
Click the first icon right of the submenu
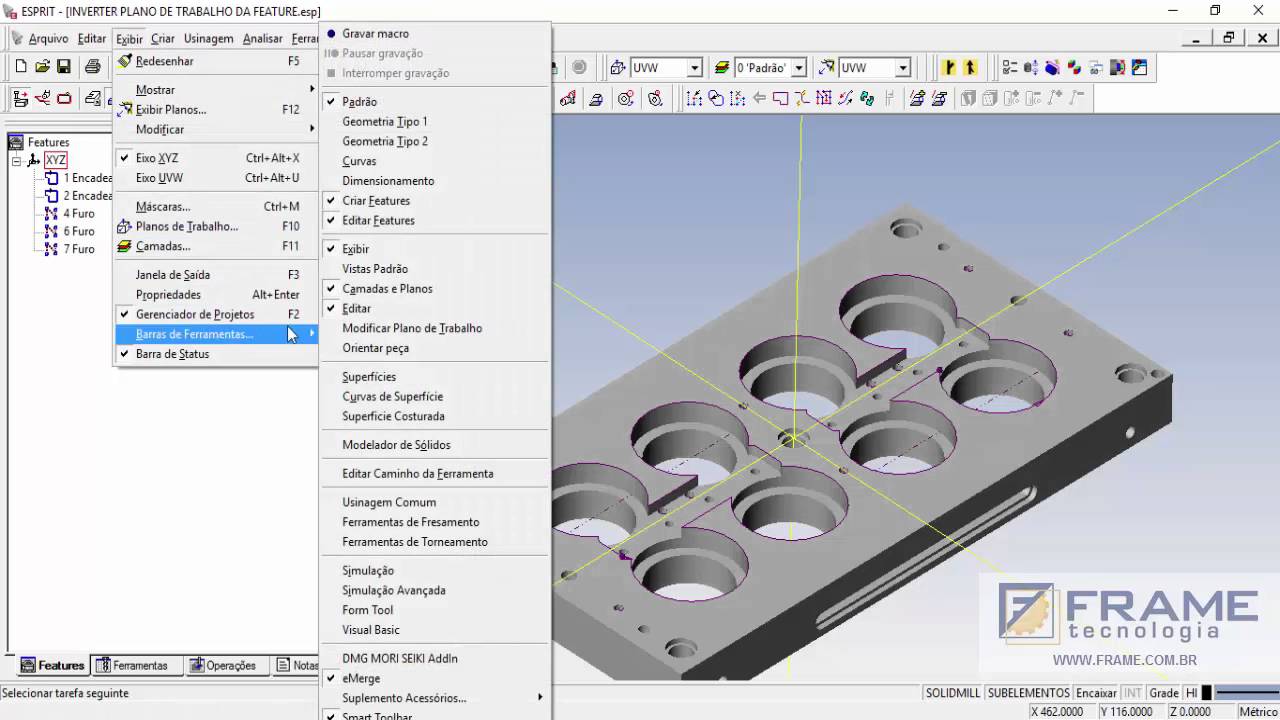coord(568,98)
